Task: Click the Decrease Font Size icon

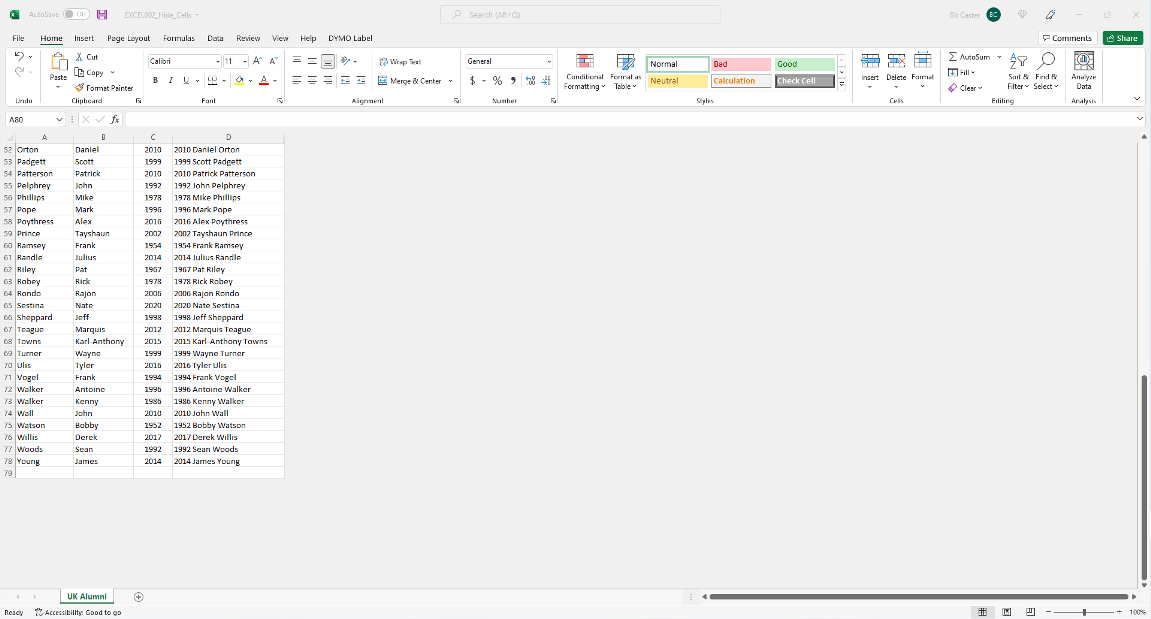Action: click(273, 61)
